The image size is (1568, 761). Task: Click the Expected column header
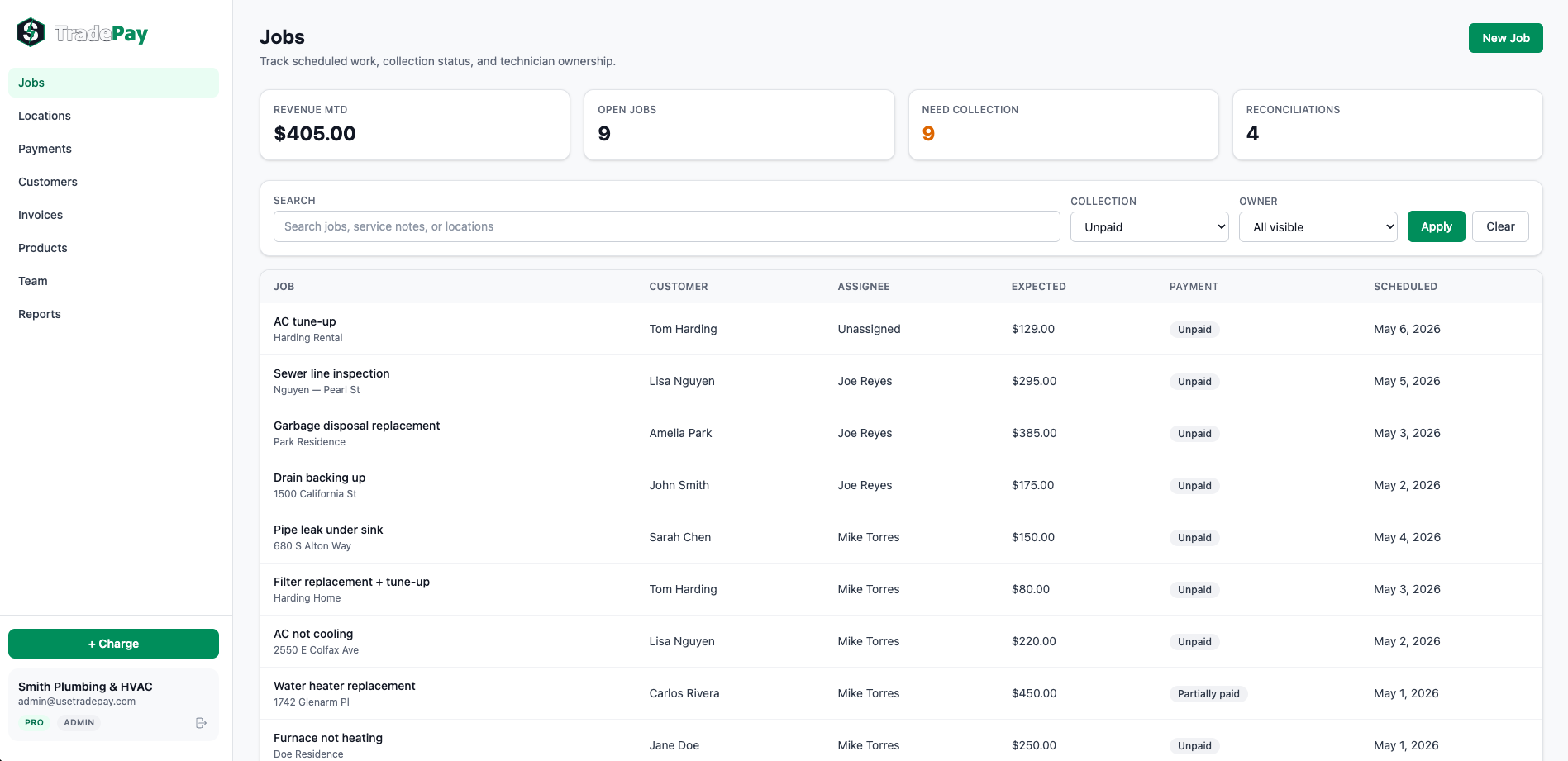pyautogui.click(x=1038, y=287)
